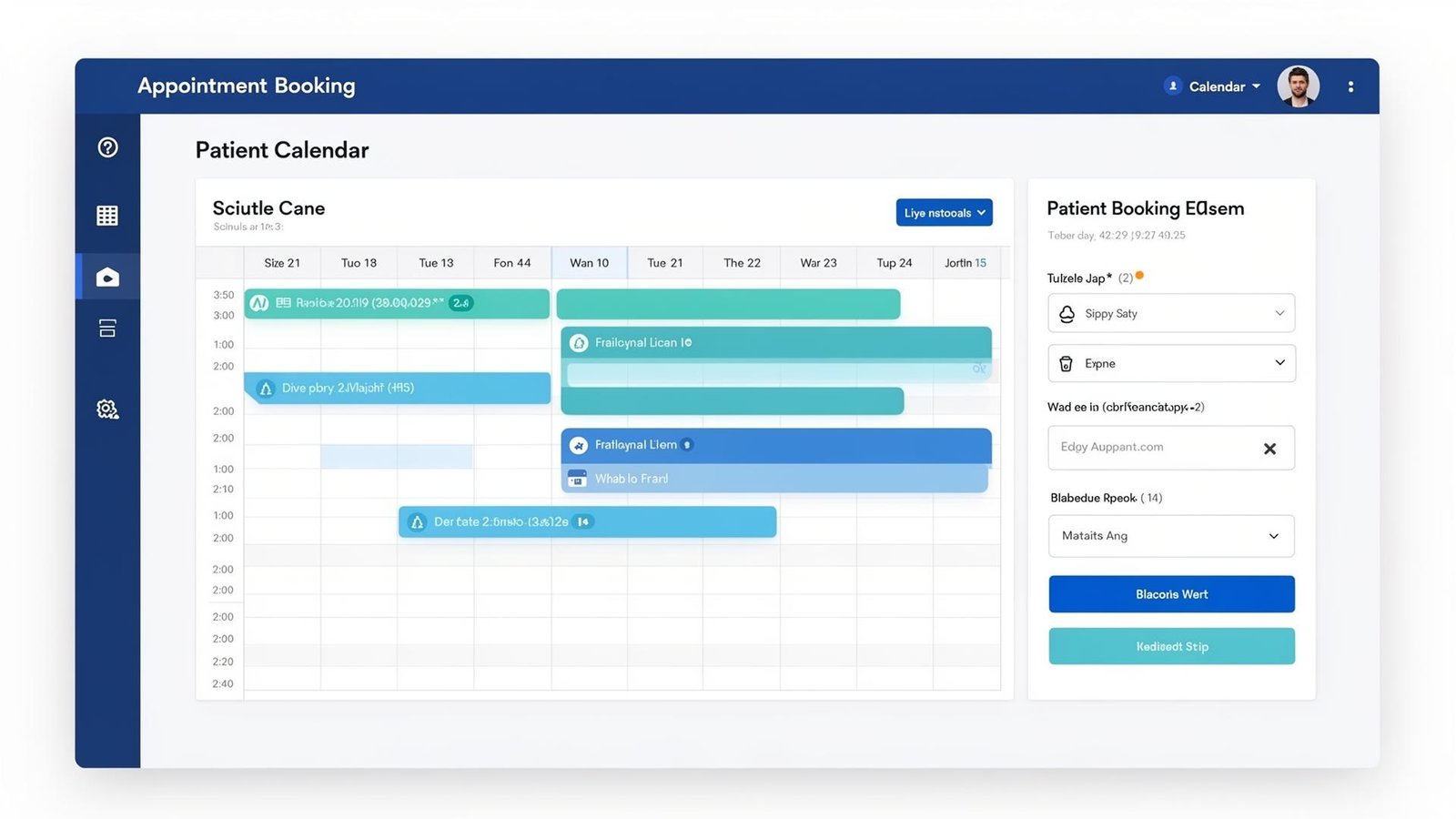
Task: Click the user avatar in the top-right corner
Action: click(x=1298, y=86)
